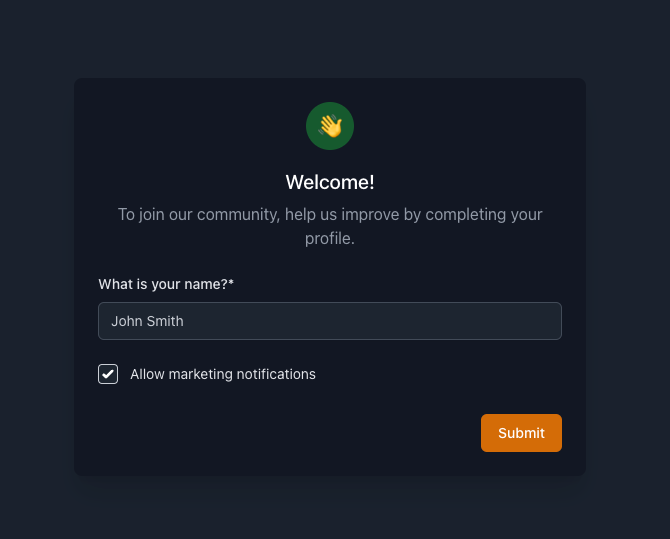670x539 pixels.
Task: Click the words "marketing notifications"
Action: (242, 374)
